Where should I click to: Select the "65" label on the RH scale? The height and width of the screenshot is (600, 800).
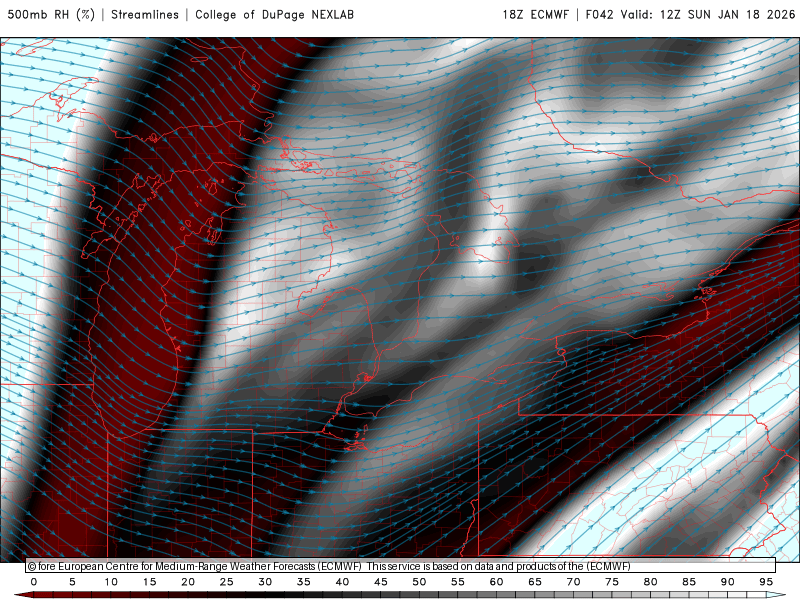[535, 582]
